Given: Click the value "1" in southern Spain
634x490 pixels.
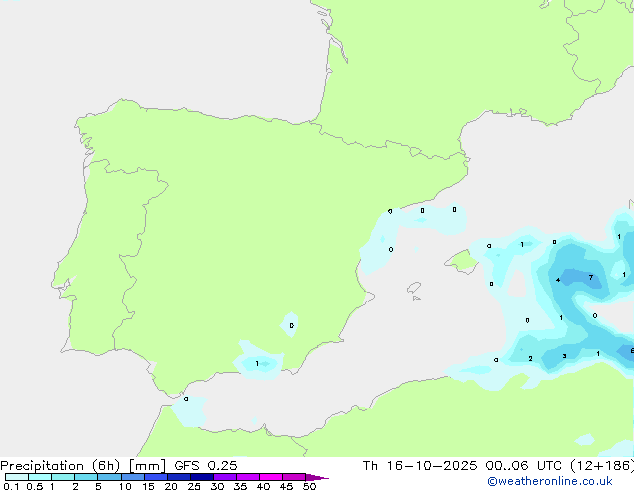Looking at the screenshot, I should (x=257, y=363).
